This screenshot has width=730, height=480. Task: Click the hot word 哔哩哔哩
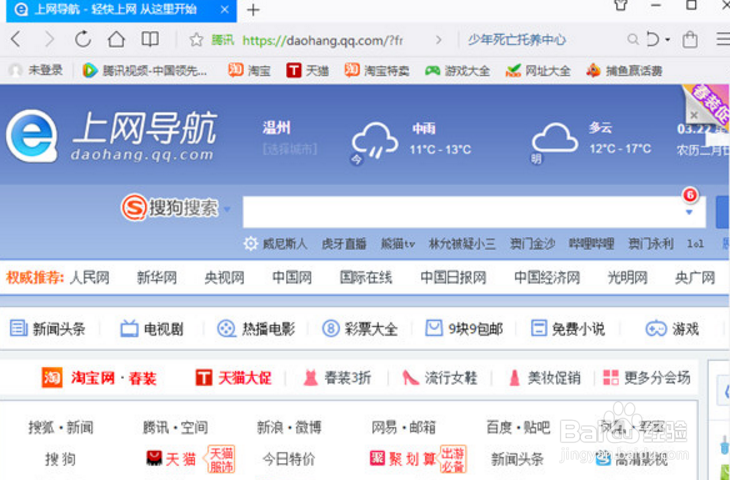pyautogui.click(x=591, y=244)
